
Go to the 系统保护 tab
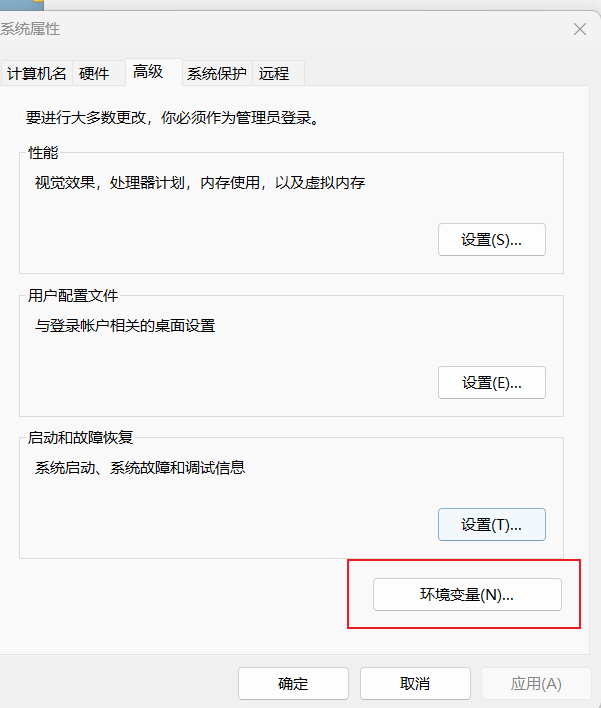click(x=216, y=73)
